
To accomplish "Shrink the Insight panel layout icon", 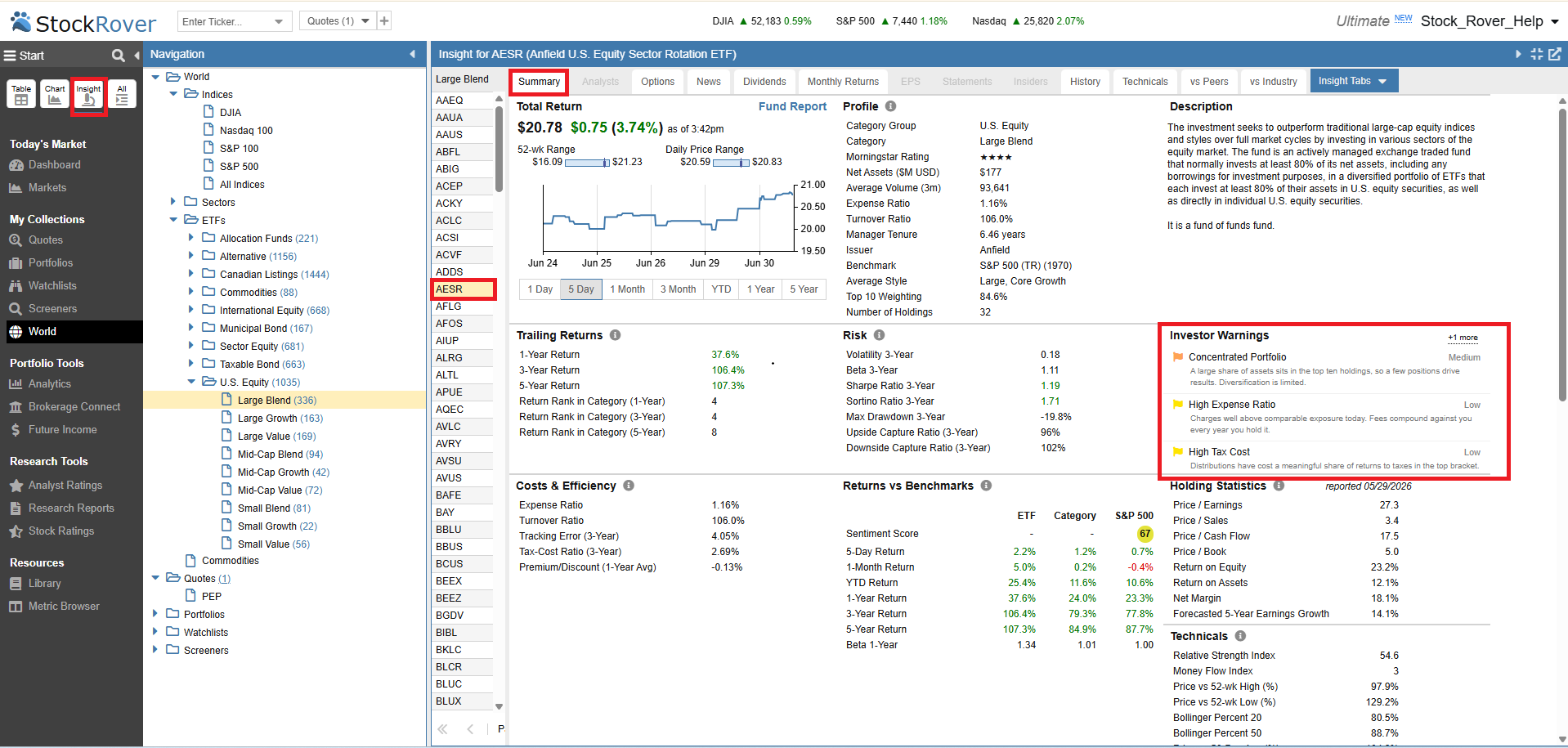I will tap(1537, 54).
